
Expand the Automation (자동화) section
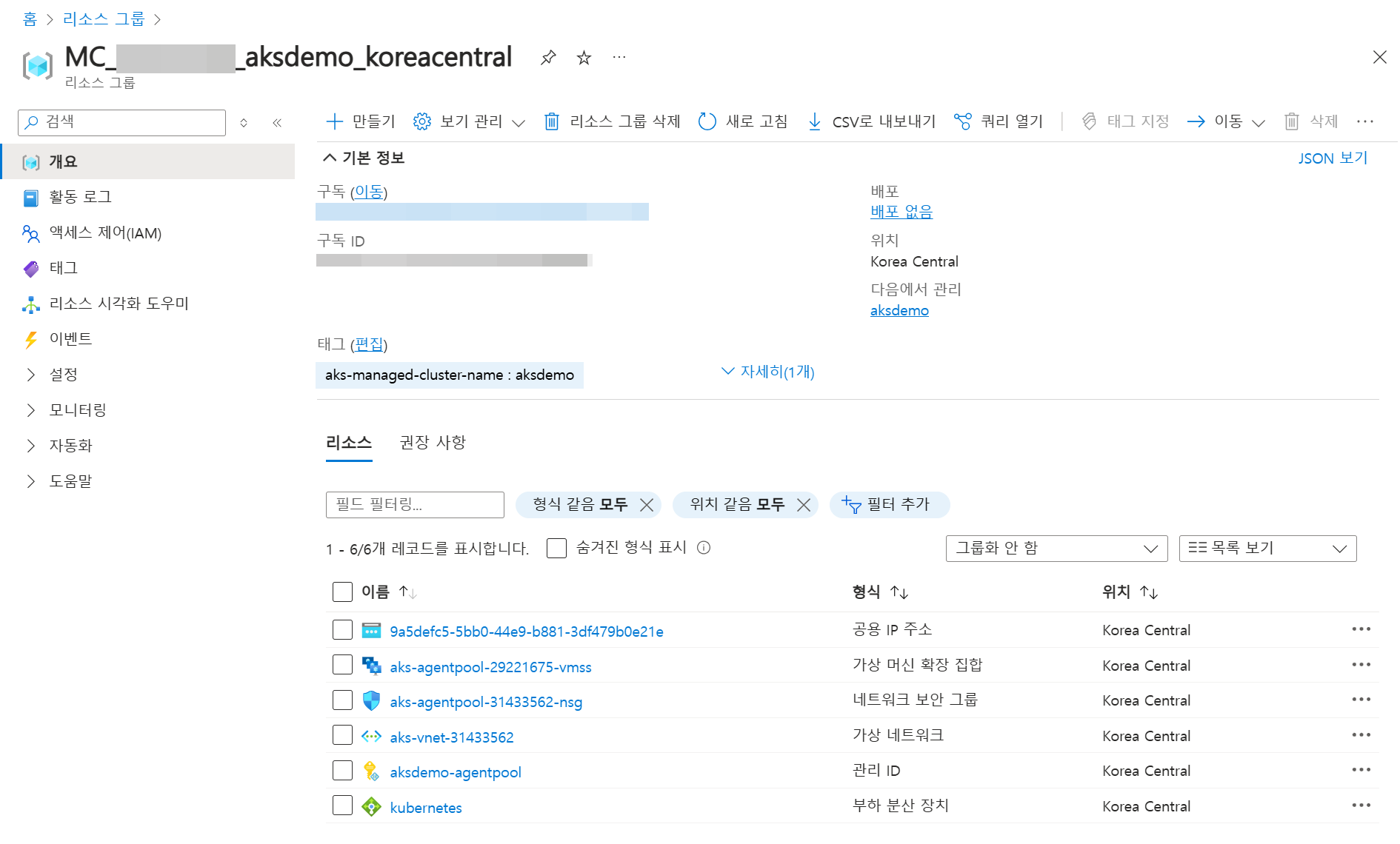(148, 446)
